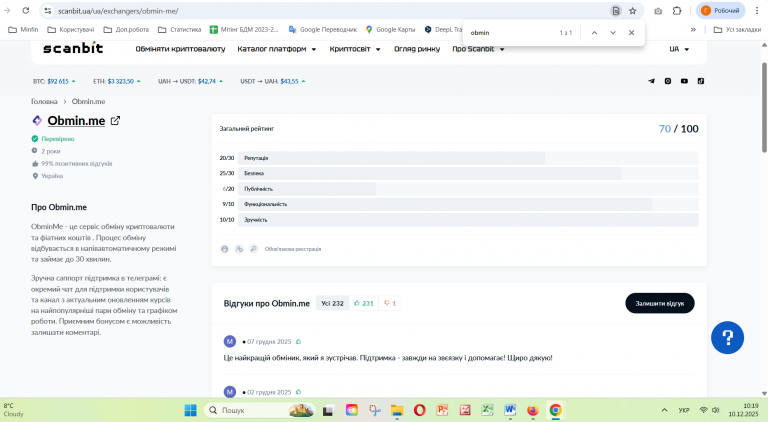Open the Windows Start menu
The height and width of the screenshot is (422, 768).
[191, 410]
